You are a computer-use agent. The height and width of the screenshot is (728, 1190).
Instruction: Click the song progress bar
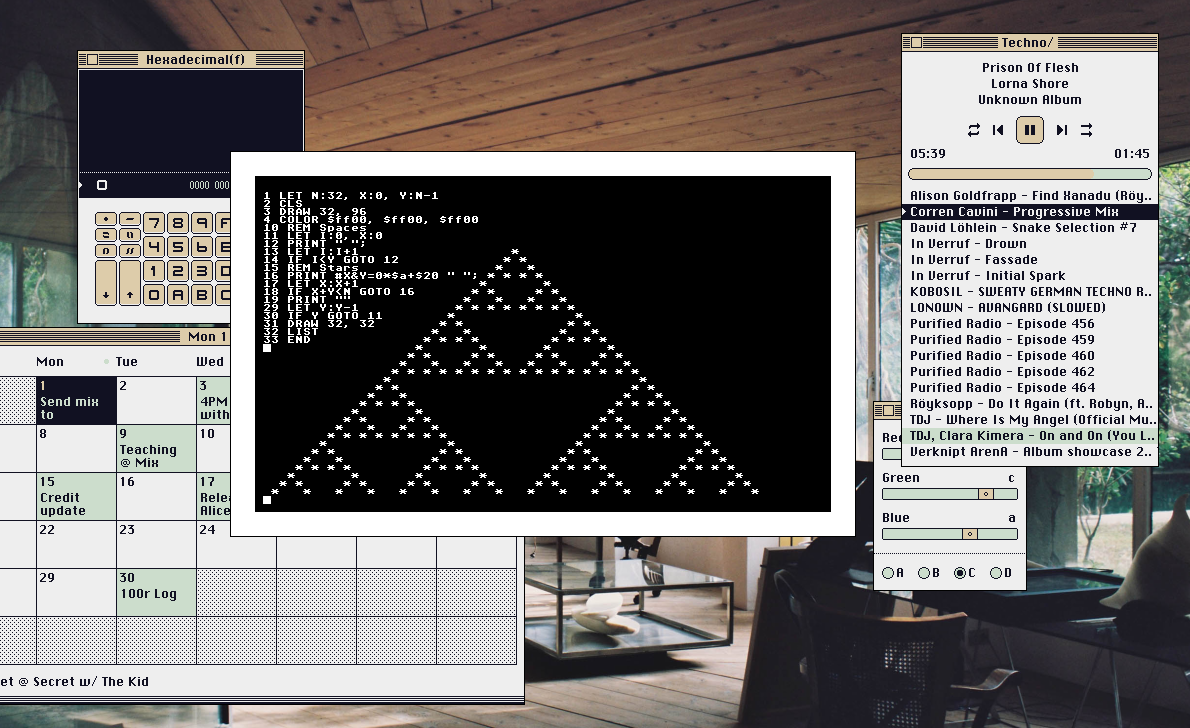[1029, 174]
